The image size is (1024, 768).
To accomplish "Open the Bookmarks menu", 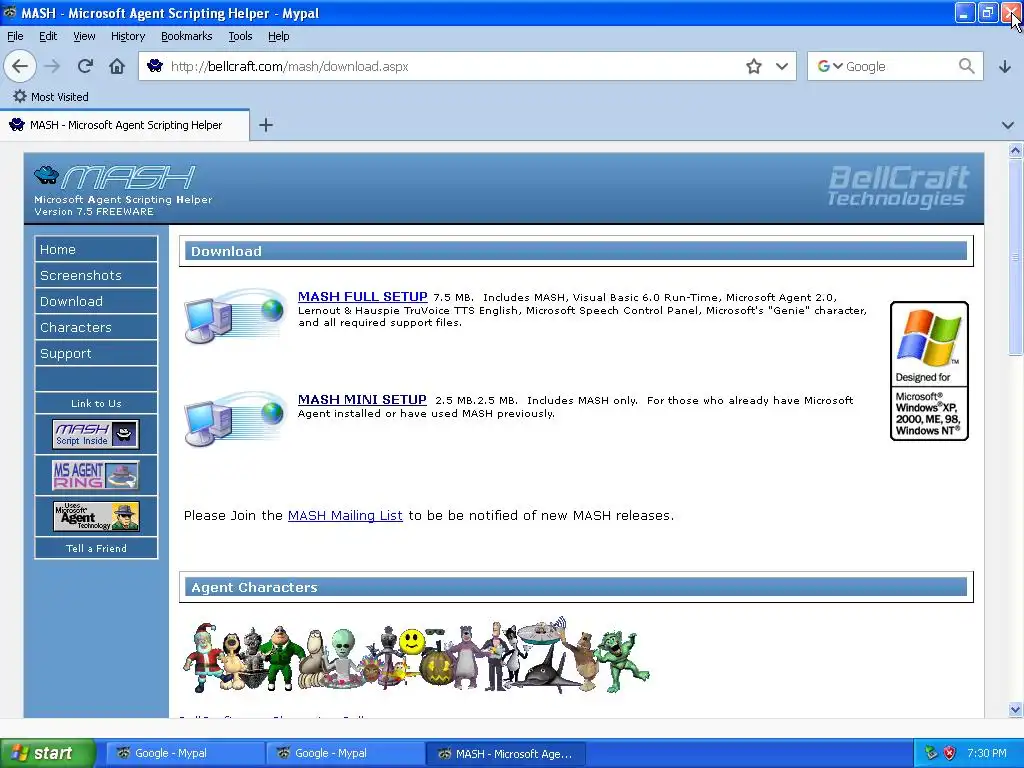I will tap(187, 36).
